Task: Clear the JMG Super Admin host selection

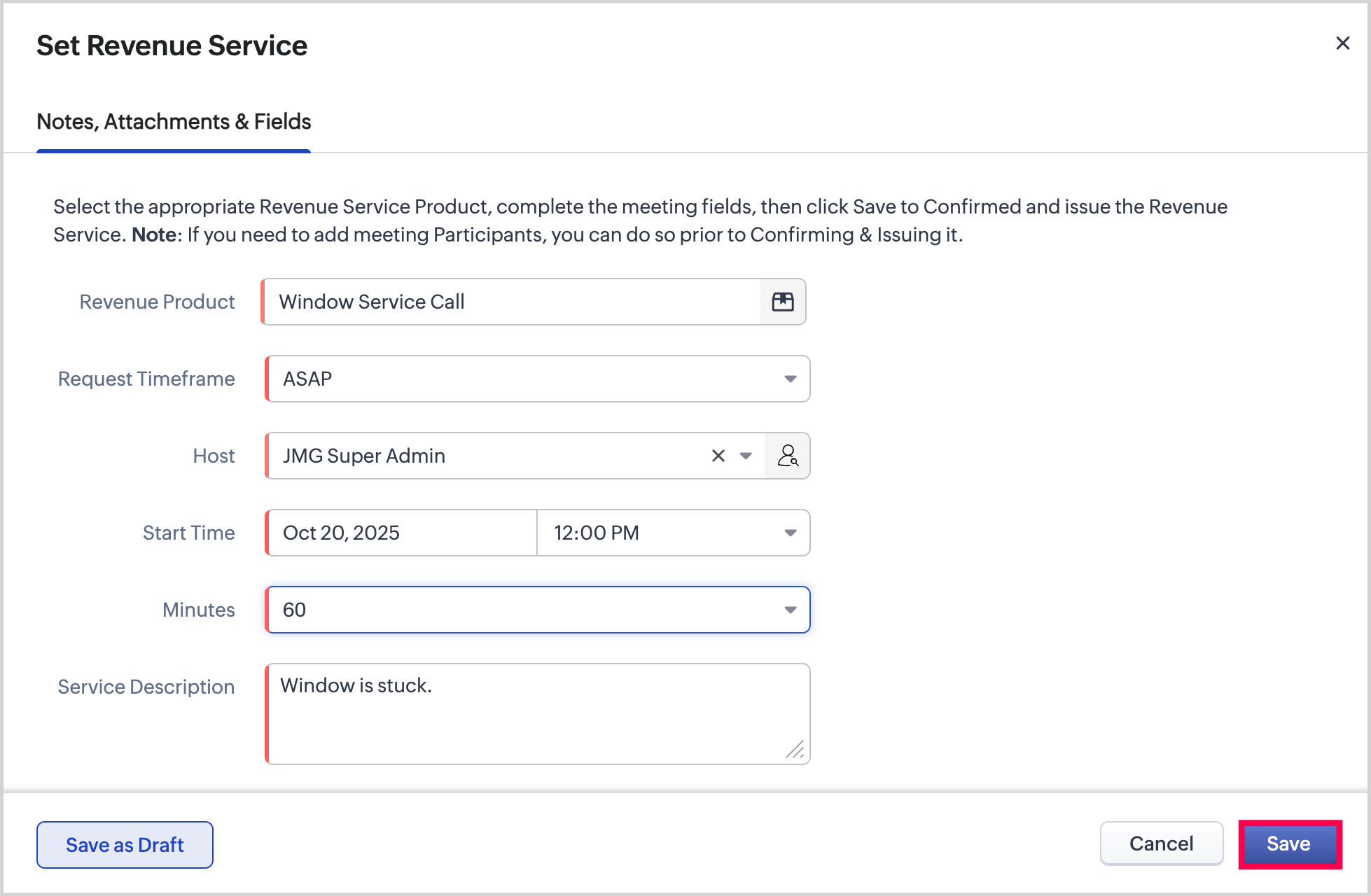Action: [718, 456]
